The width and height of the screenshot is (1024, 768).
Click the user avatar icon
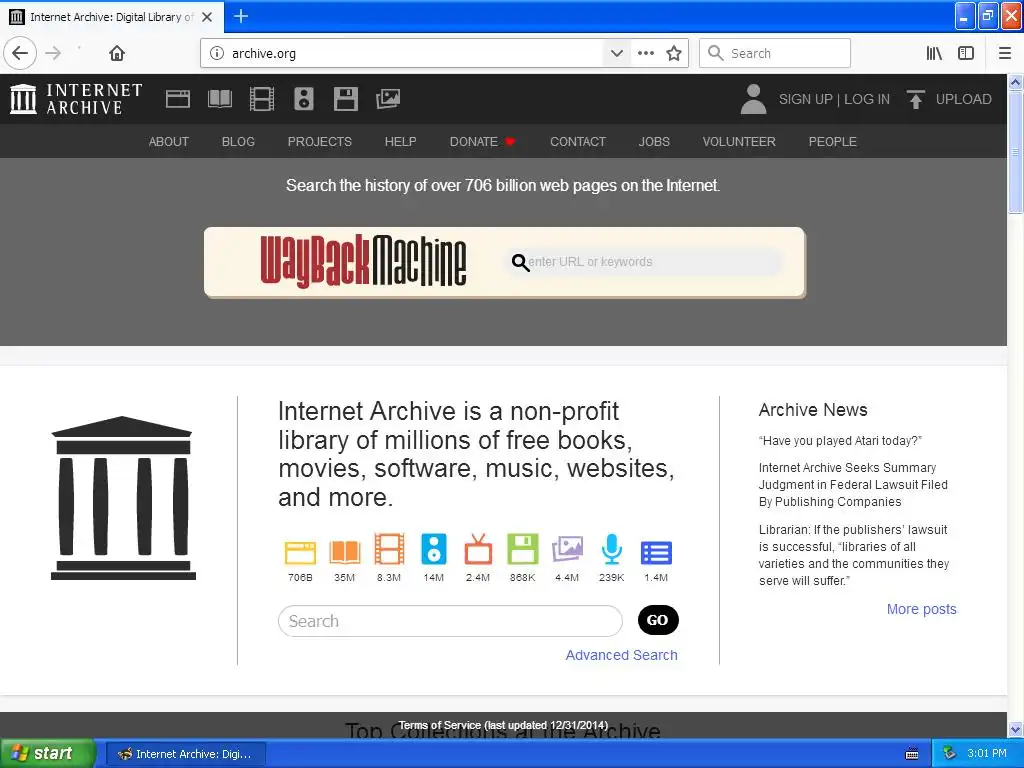point(753,99)
